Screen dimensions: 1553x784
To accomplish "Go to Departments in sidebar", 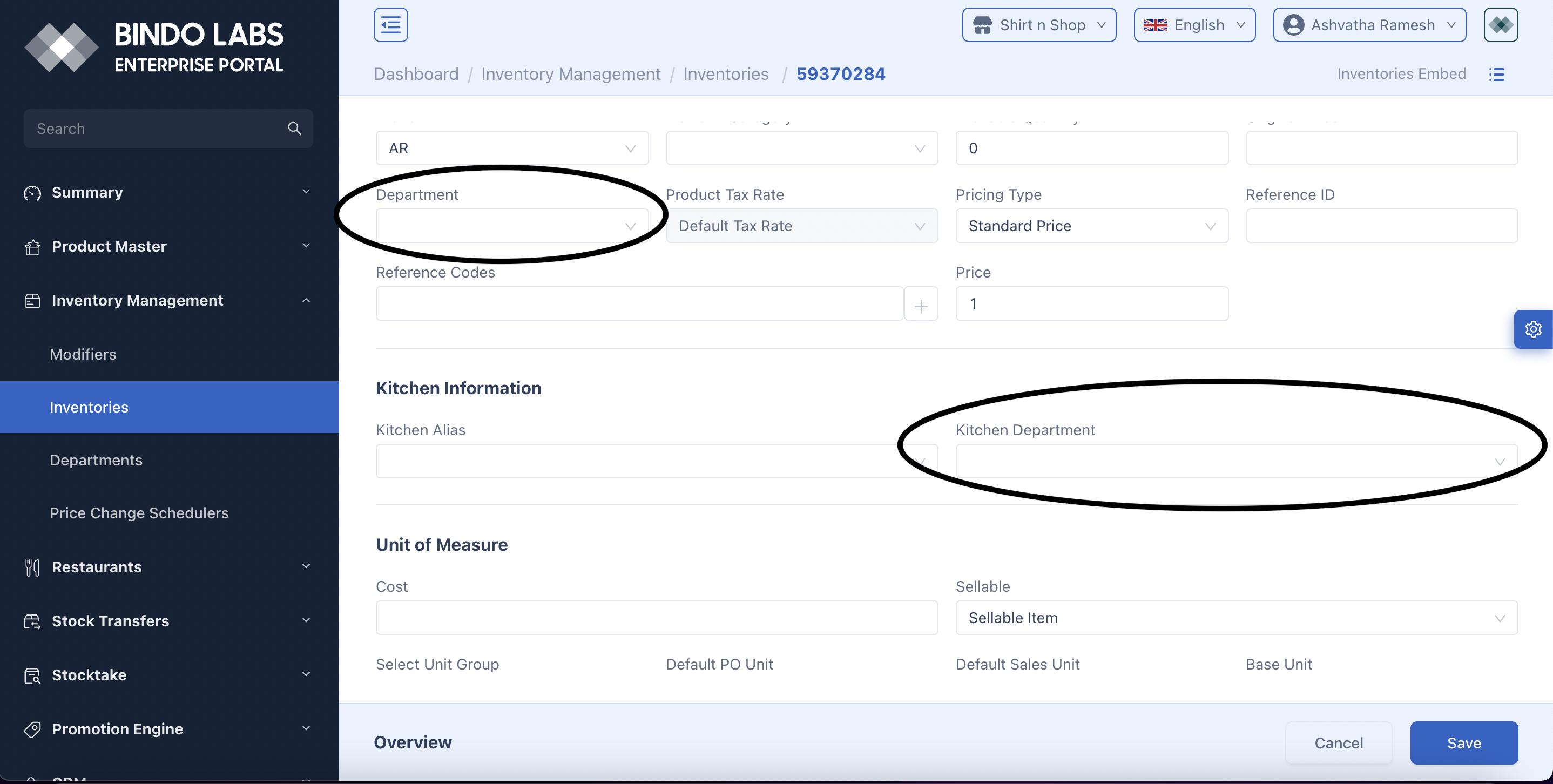I will [x=96, y=461].
